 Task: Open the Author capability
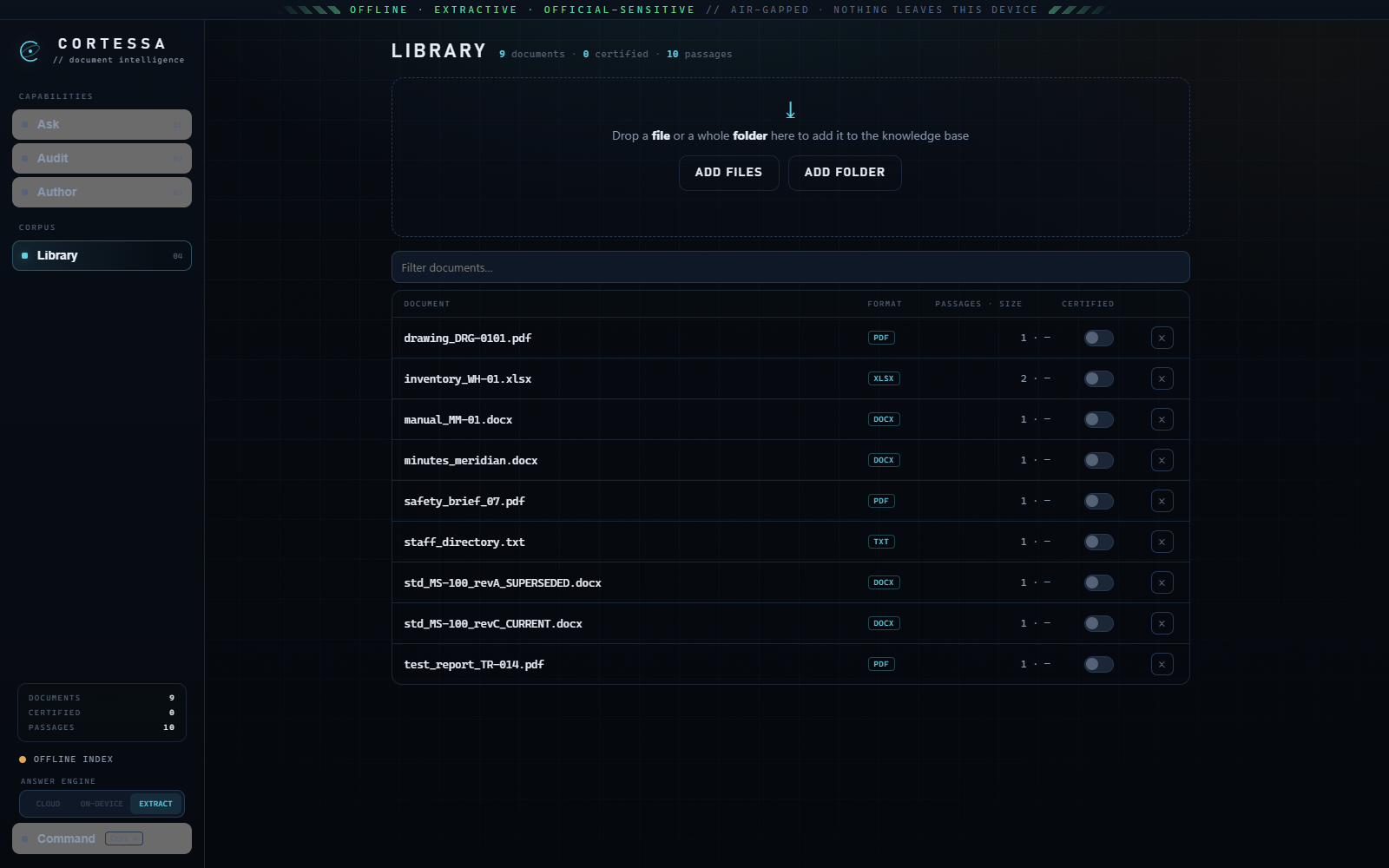point(102,192)
